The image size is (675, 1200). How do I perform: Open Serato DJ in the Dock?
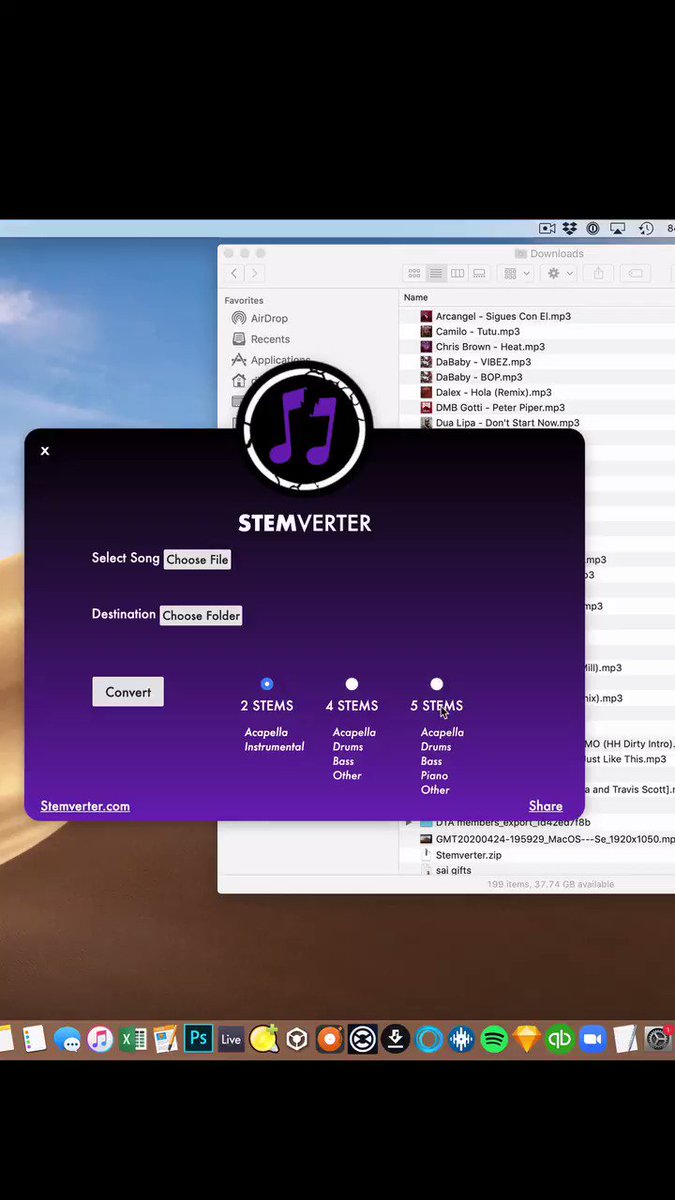363,1039
